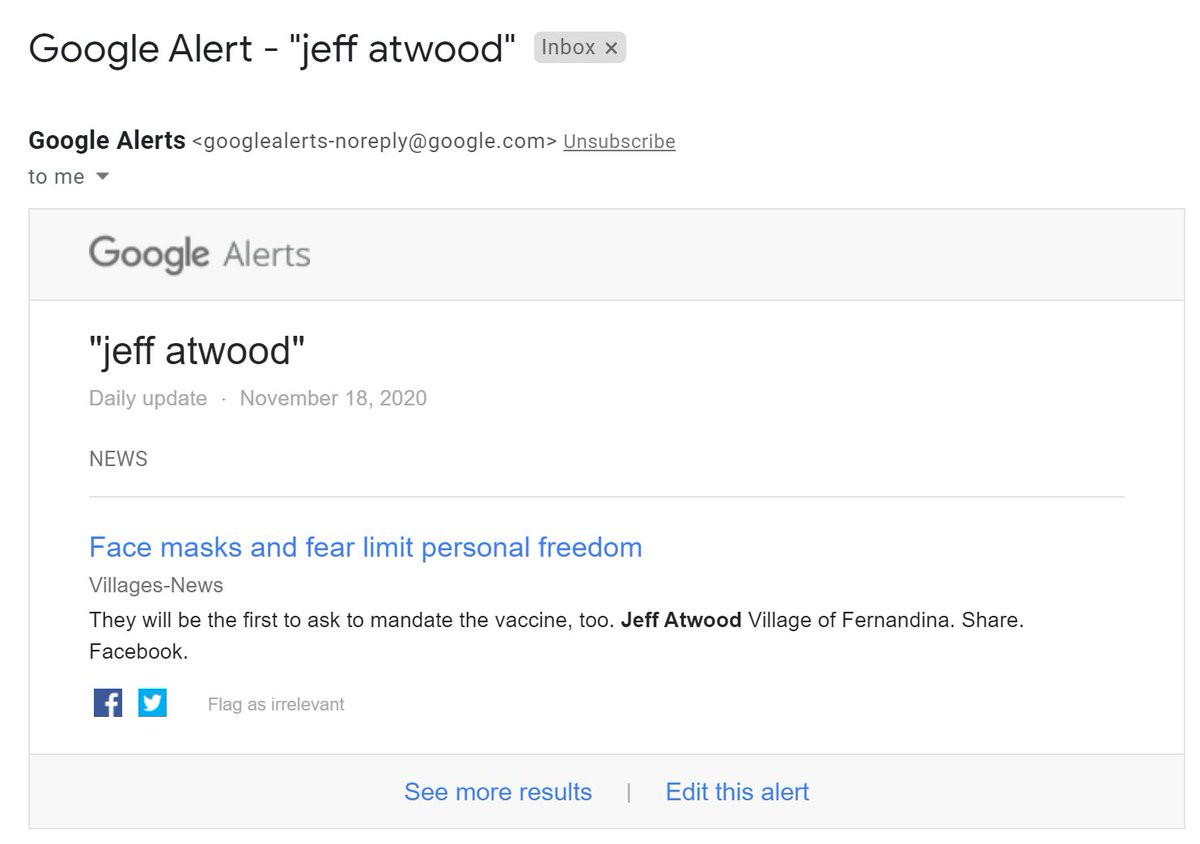Click See more results
Image resolution: width=1200 pixels, height=844 pixels.
(x=498, y=792)
